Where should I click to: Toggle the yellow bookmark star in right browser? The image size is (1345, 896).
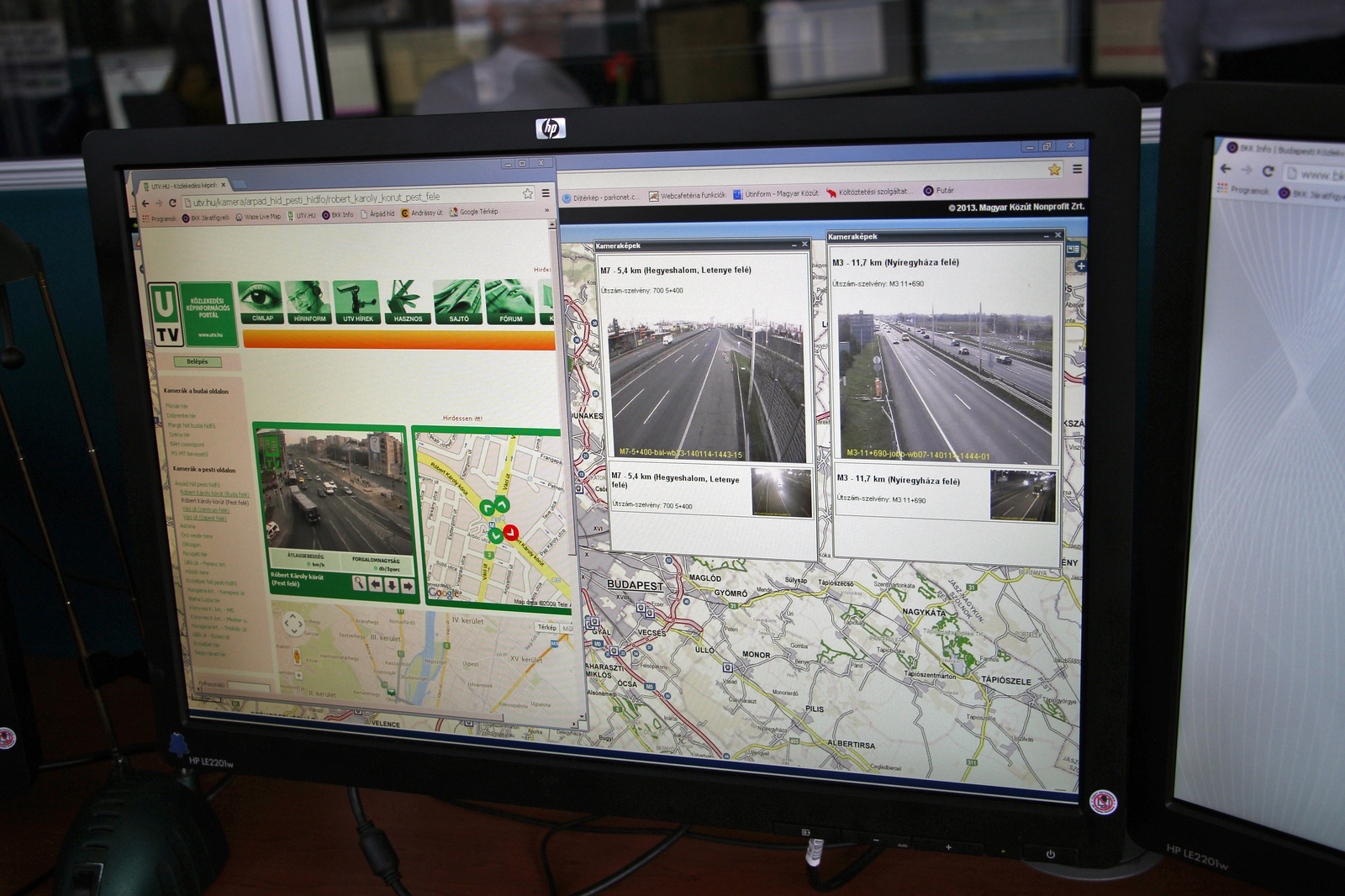tap(1054, 170)
